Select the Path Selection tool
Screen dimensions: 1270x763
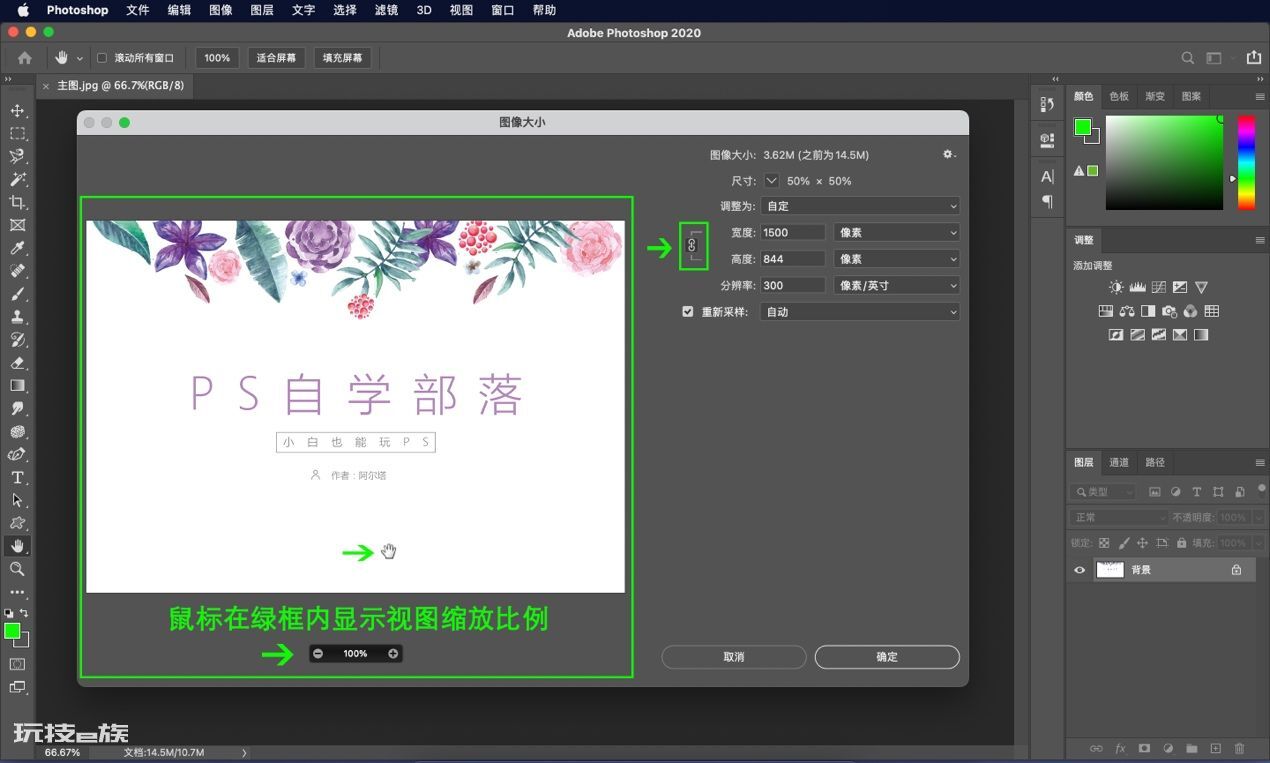point(17,500)
